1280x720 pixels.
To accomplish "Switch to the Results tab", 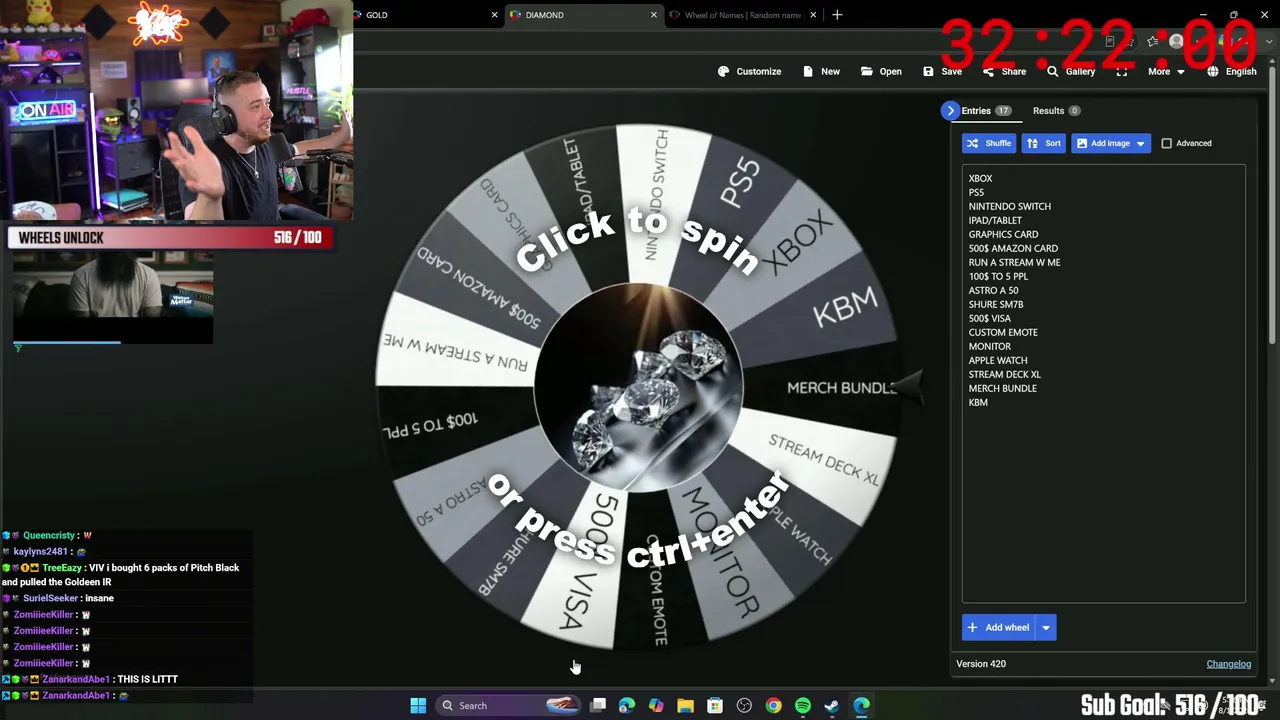I will [1056, 111].
